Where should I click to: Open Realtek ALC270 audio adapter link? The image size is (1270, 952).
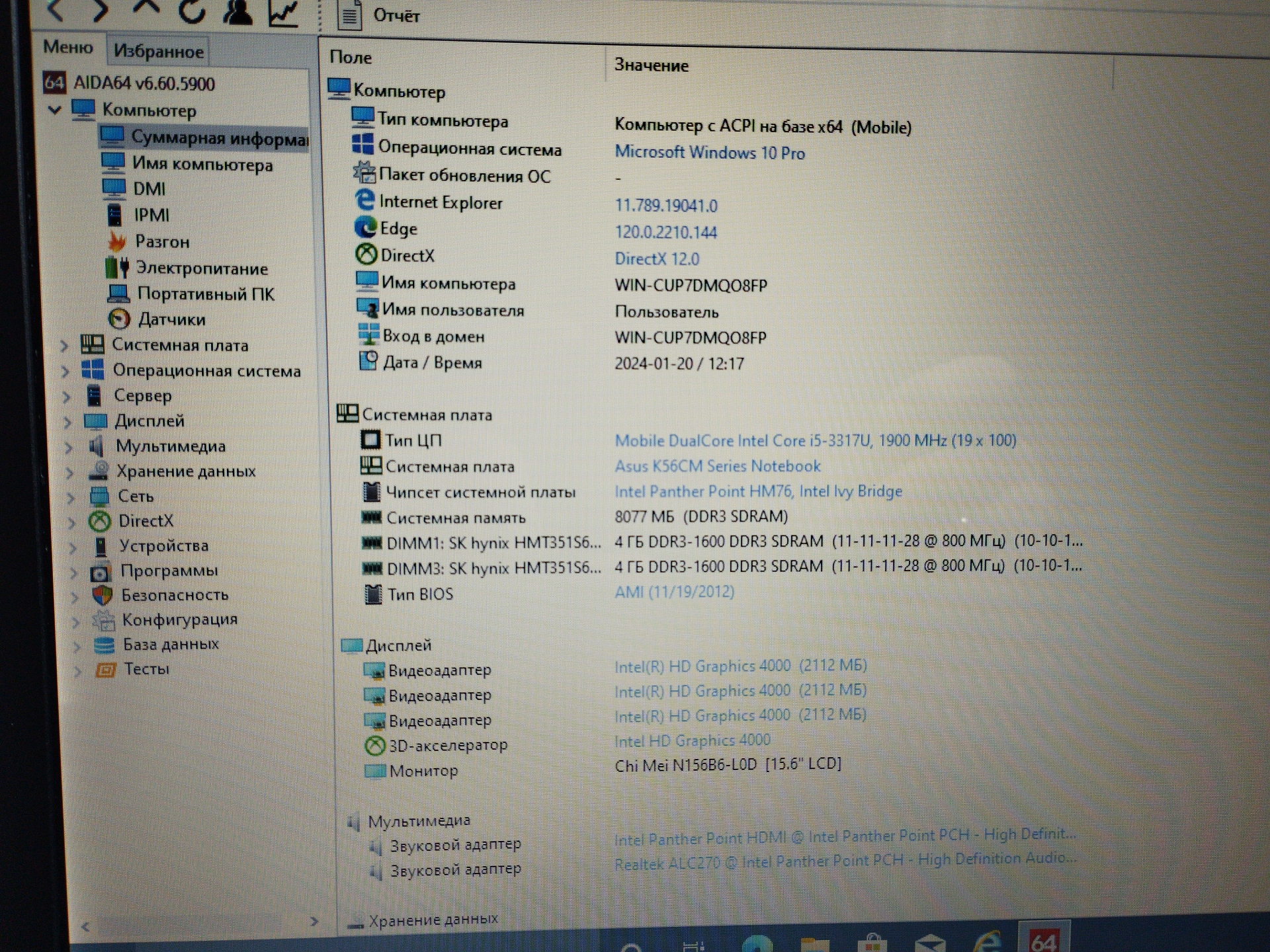(845, 861)
